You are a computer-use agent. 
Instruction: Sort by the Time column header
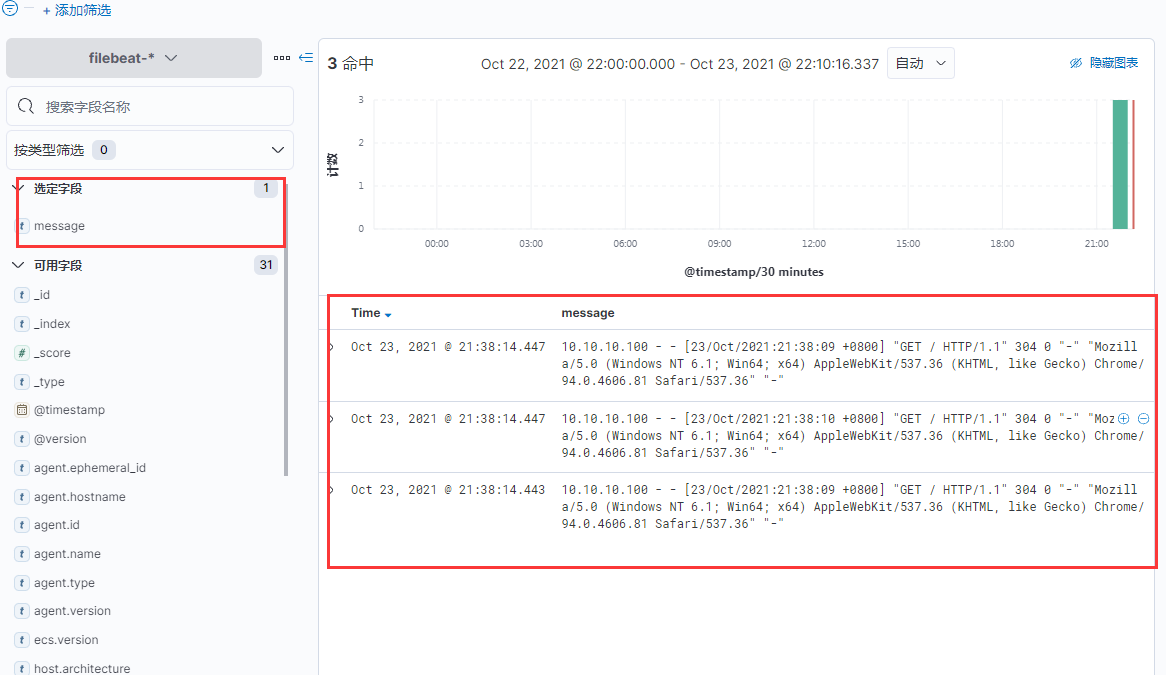point(366,313)
